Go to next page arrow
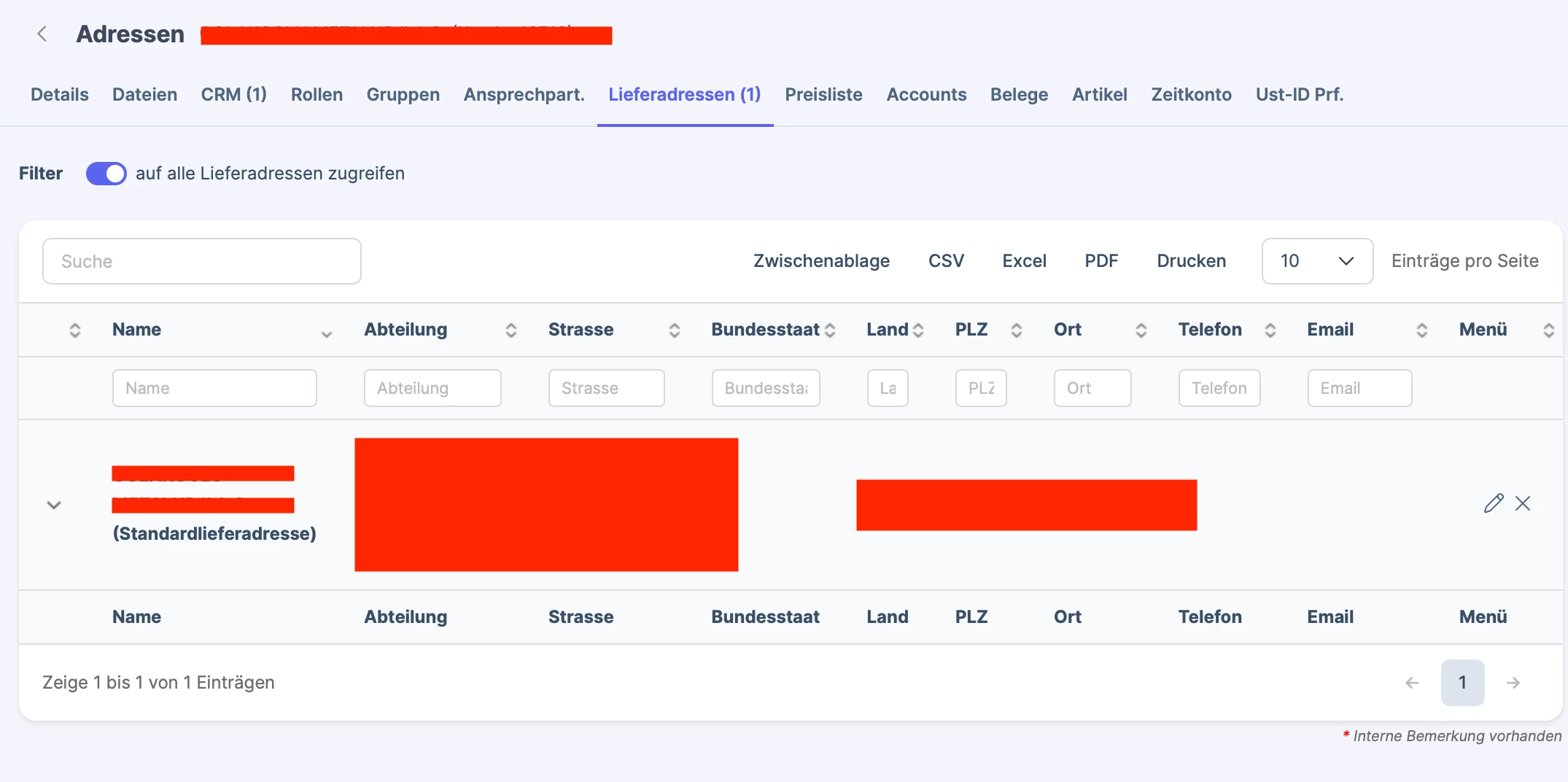Viewport: 1568px width, 782px height. 1513,683
